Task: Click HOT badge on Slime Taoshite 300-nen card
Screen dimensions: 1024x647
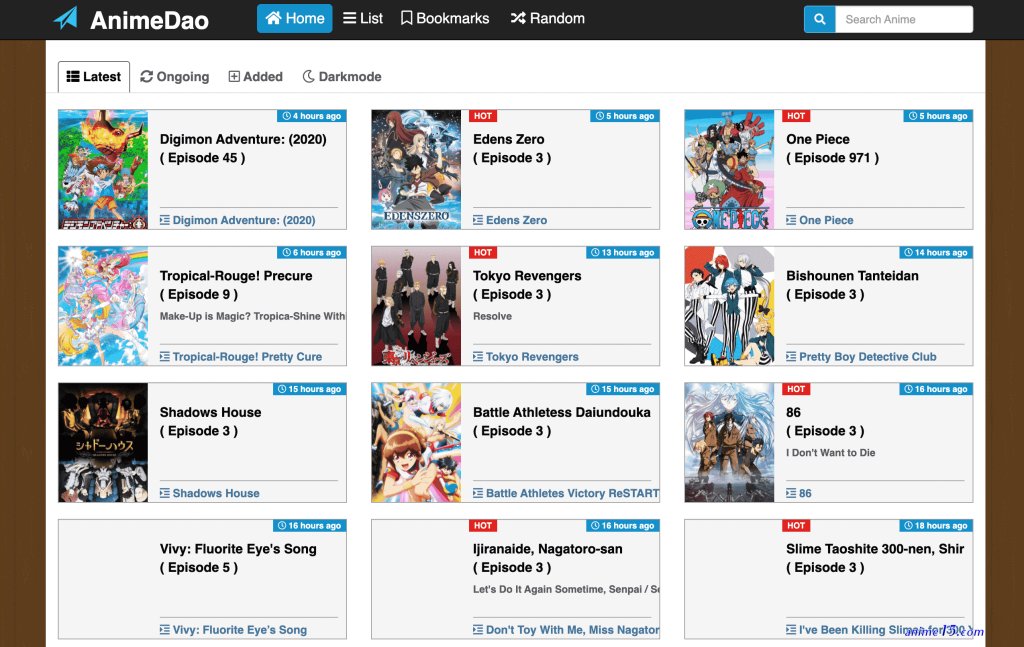Action: coord(795,526)
